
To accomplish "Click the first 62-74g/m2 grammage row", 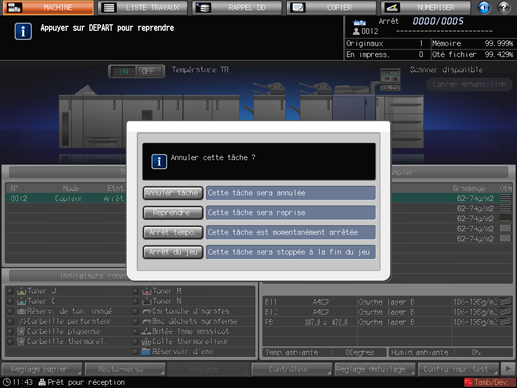I will pos(475,198).
